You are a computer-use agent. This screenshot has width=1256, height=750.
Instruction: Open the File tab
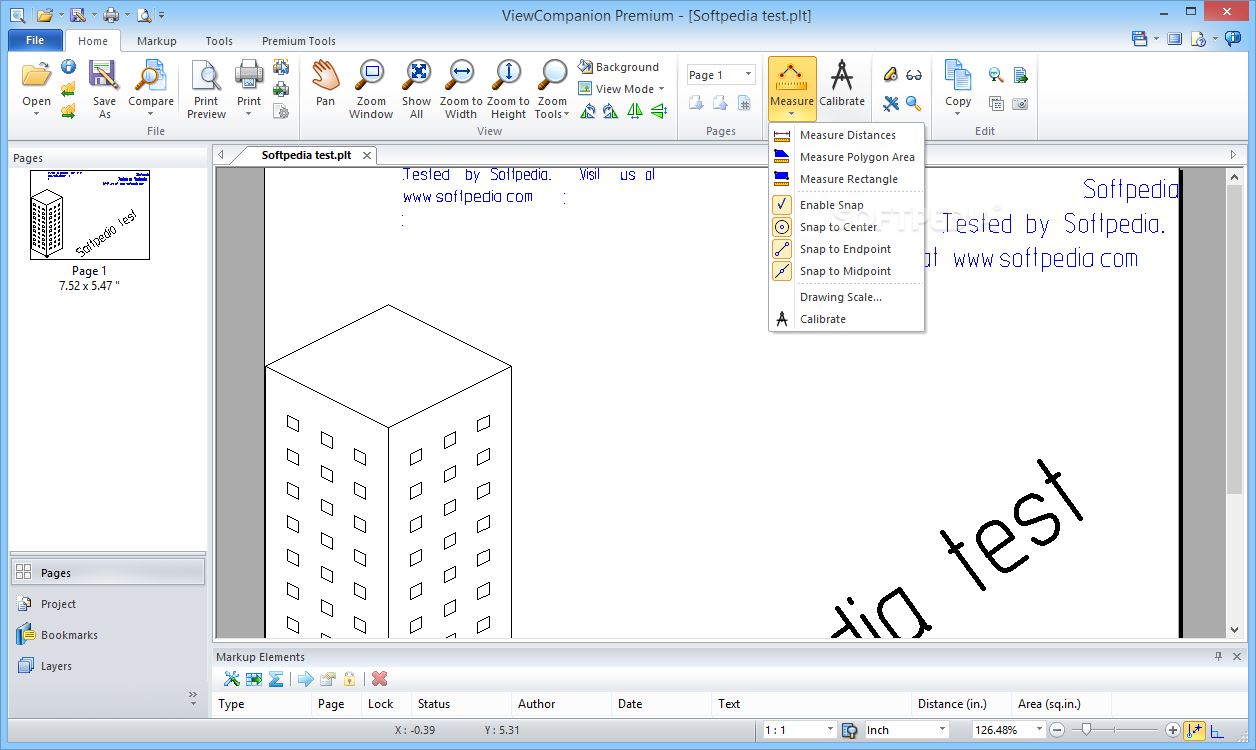[35, 41]
